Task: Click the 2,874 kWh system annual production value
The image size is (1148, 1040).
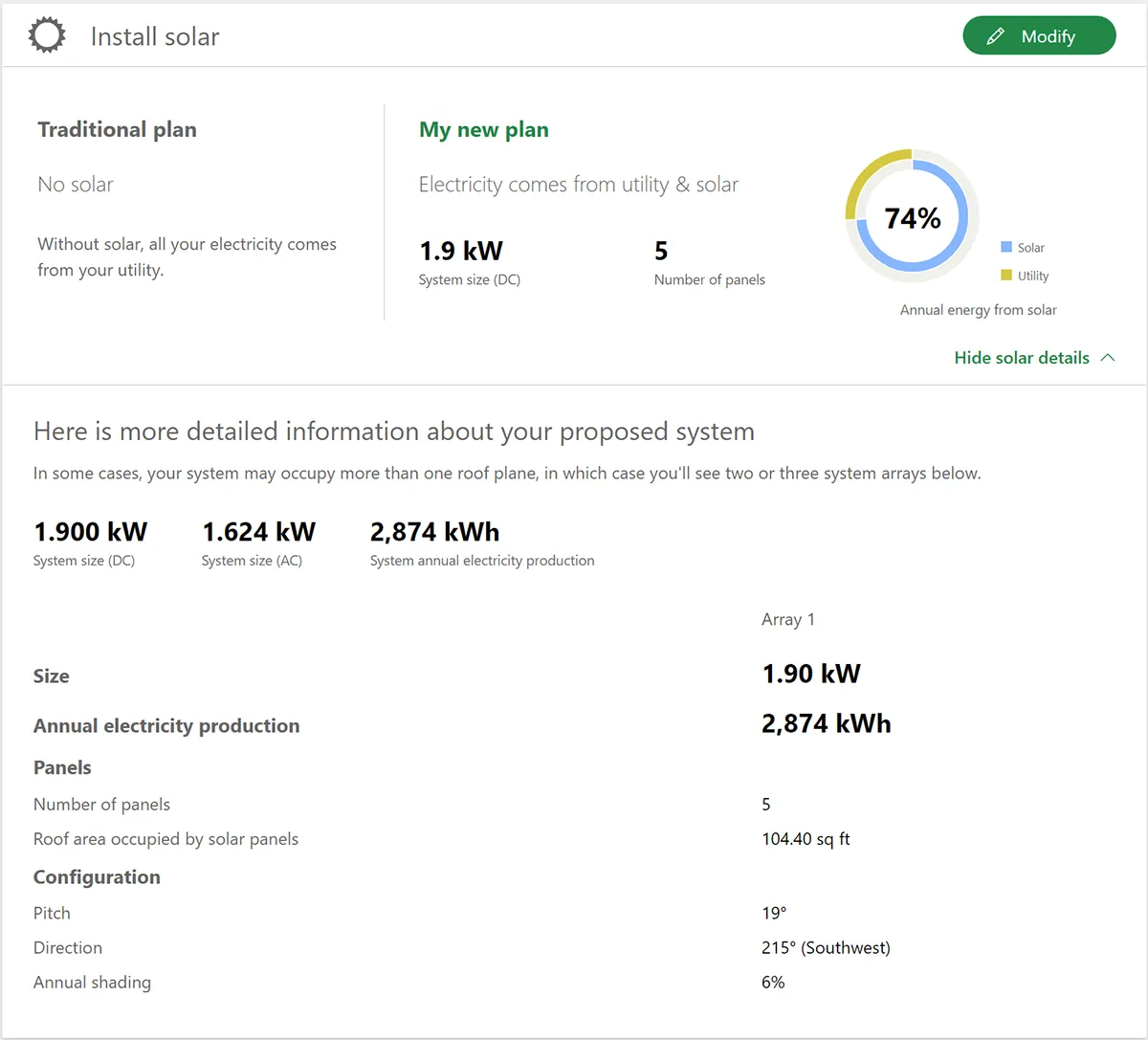Action: pyautogui.click(x=434, y=532)
